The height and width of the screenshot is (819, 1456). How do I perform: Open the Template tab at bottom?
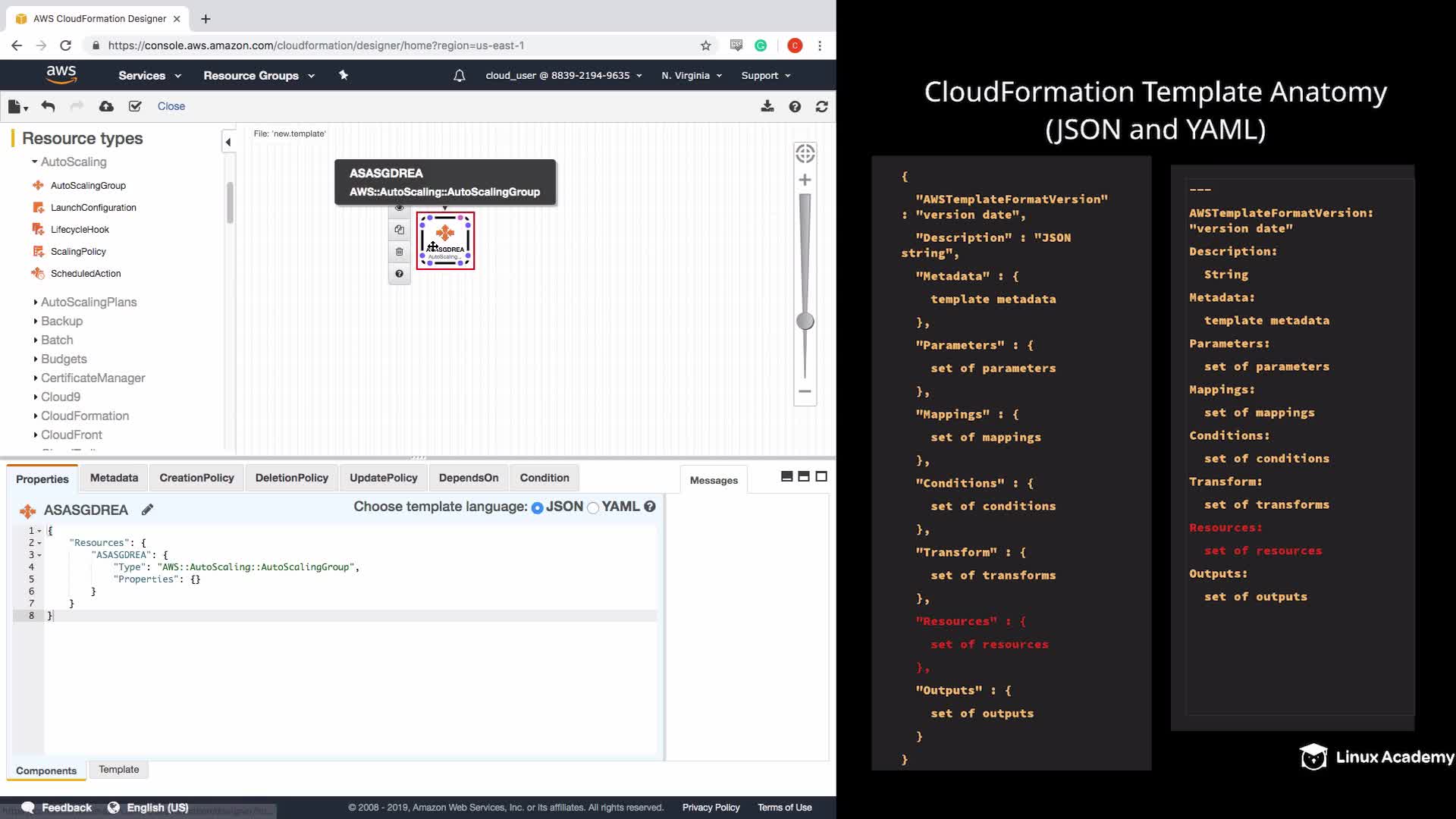(x=119, y=769)
